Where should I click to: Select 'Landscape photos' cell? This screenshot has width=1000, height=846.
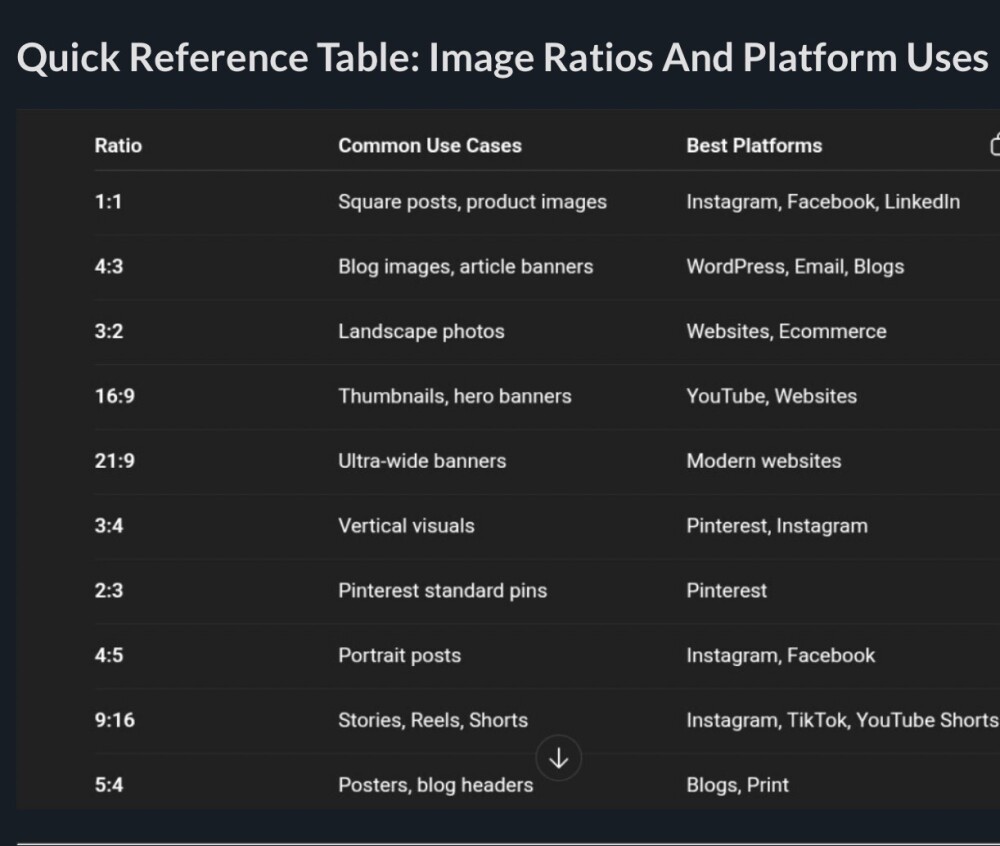pyautogui.click(x=422, y=332)
